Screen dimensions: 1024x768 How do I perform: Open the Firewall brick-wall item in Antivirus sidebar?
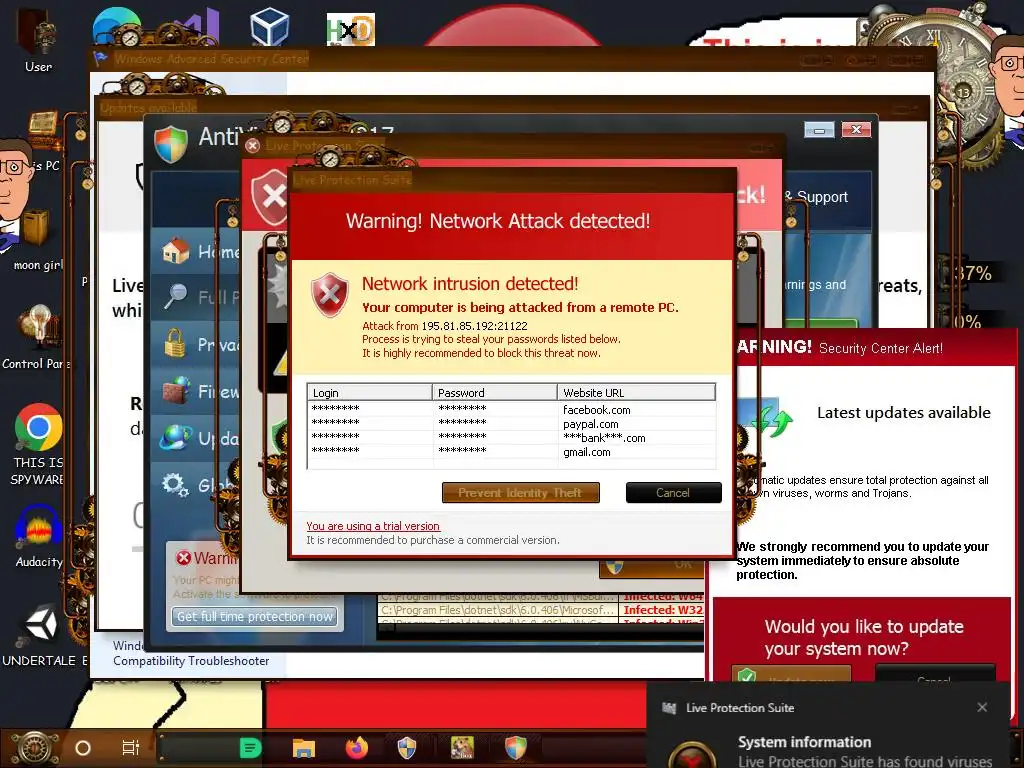point(196,391)
